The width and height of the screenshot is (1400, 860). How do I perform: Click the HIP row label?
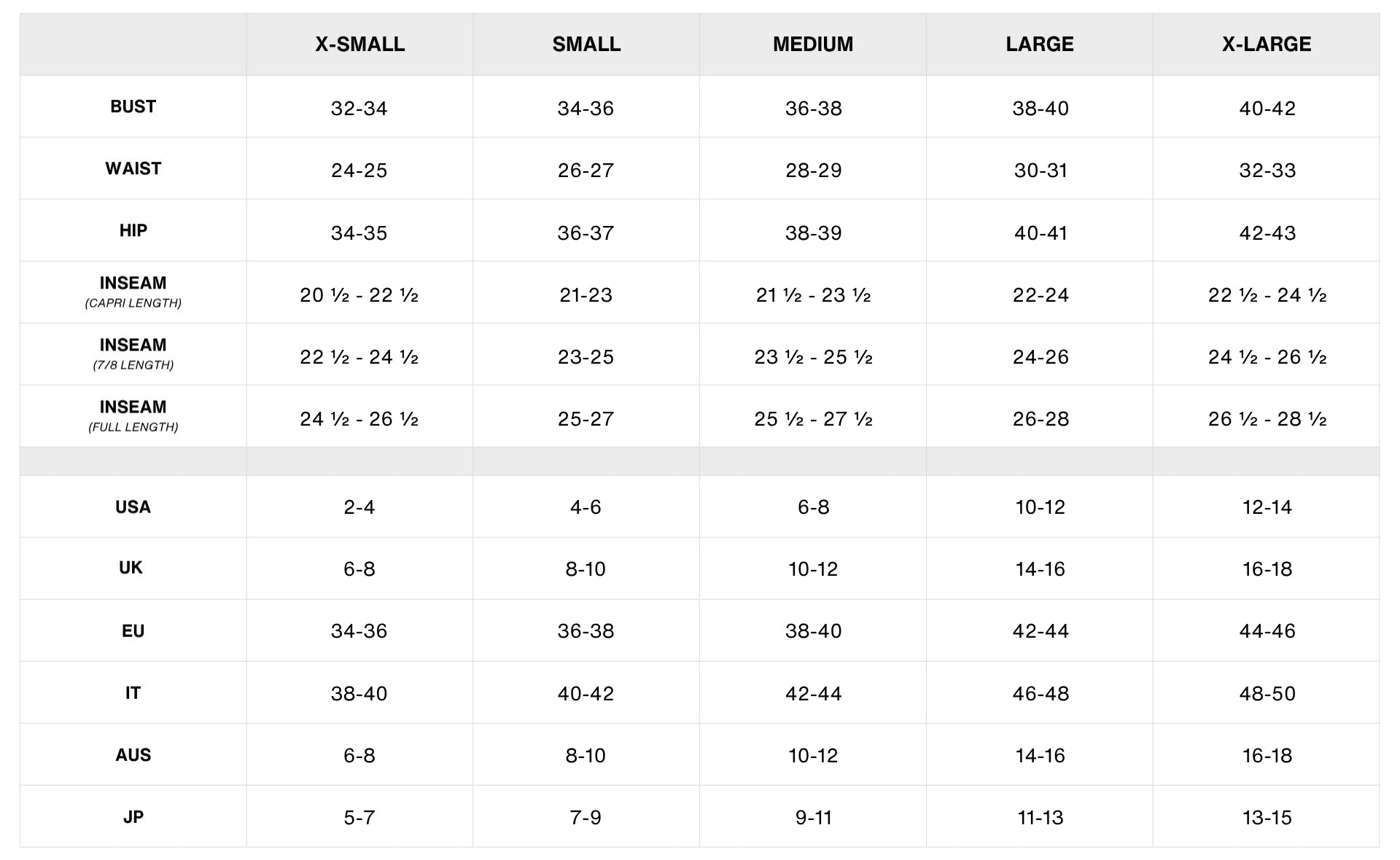[x=133, y=230]
